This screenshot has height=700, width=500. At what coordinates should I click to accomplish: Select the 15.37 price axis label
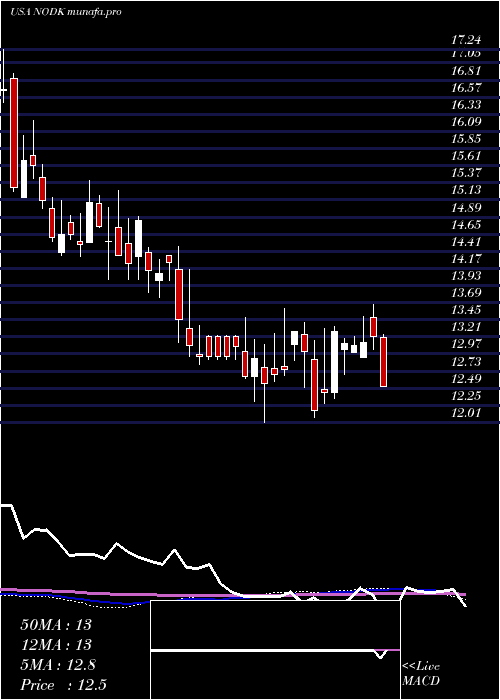click(466, 173)
